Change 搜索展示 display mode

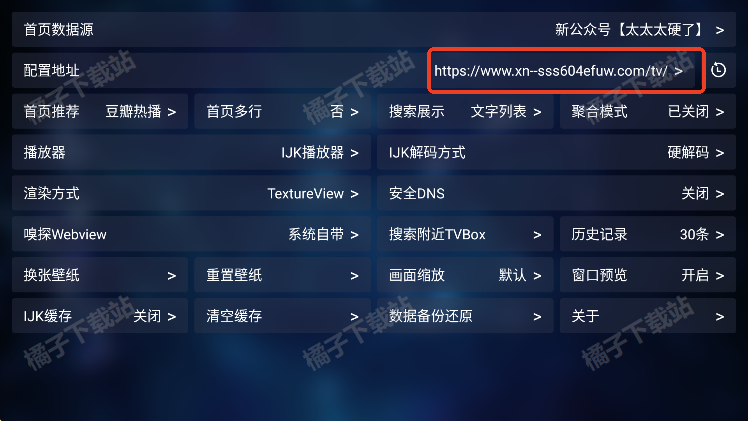465,112
